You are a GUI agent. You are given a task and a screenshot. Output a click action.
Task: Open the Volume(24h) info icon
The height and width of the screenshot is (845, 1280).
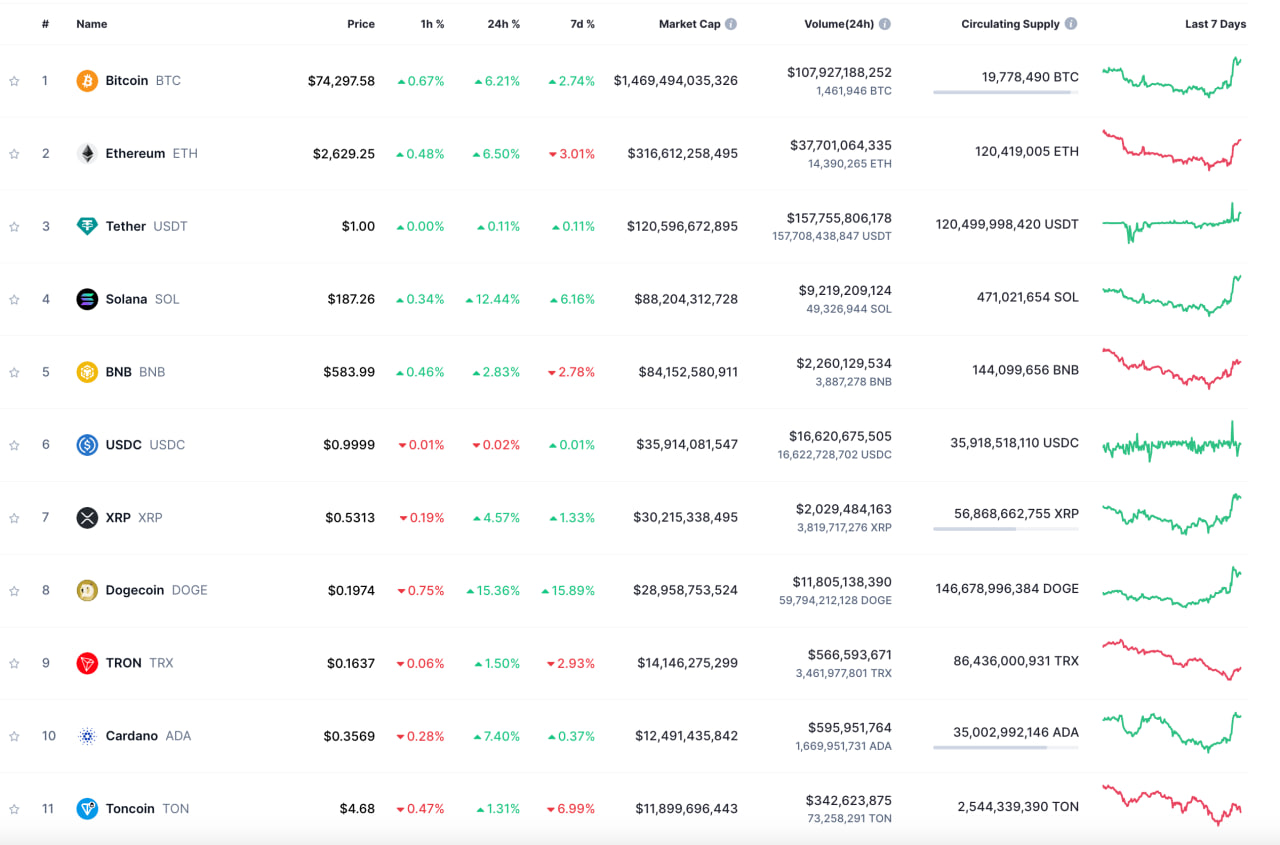click(885, 24)
